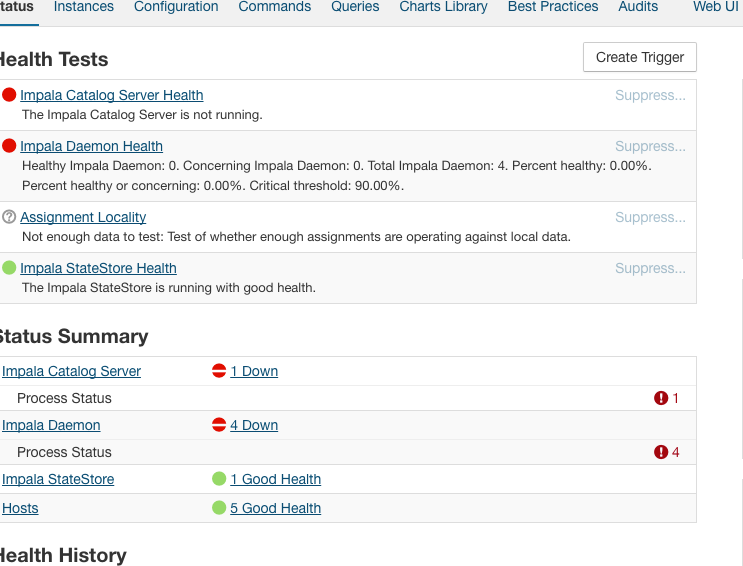
Task: Click Process Status under Impala Catalog Server
Action: point(64,398)
